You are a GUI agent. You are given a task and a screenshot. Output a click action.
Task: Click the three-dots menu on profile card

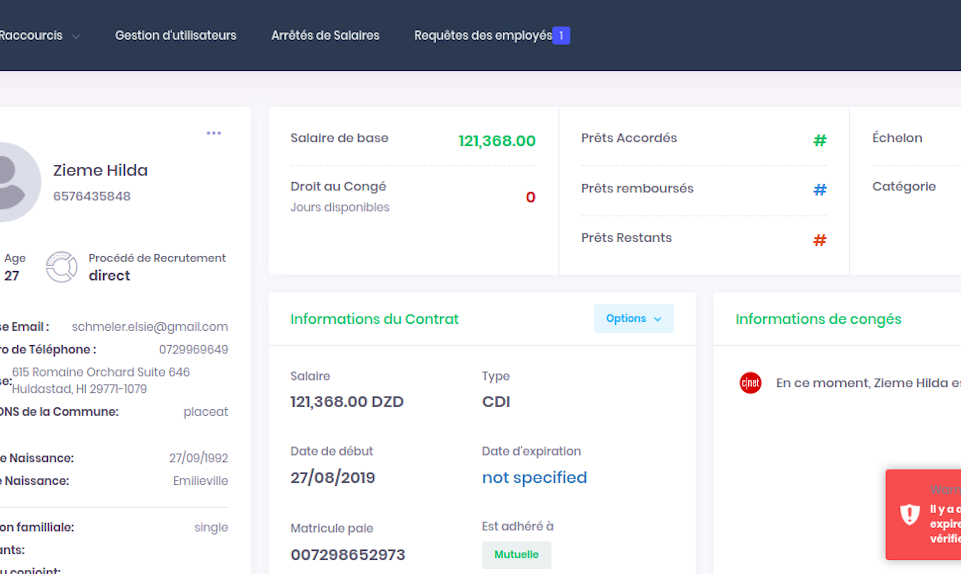pyautogui.click(x=213, y=133)
